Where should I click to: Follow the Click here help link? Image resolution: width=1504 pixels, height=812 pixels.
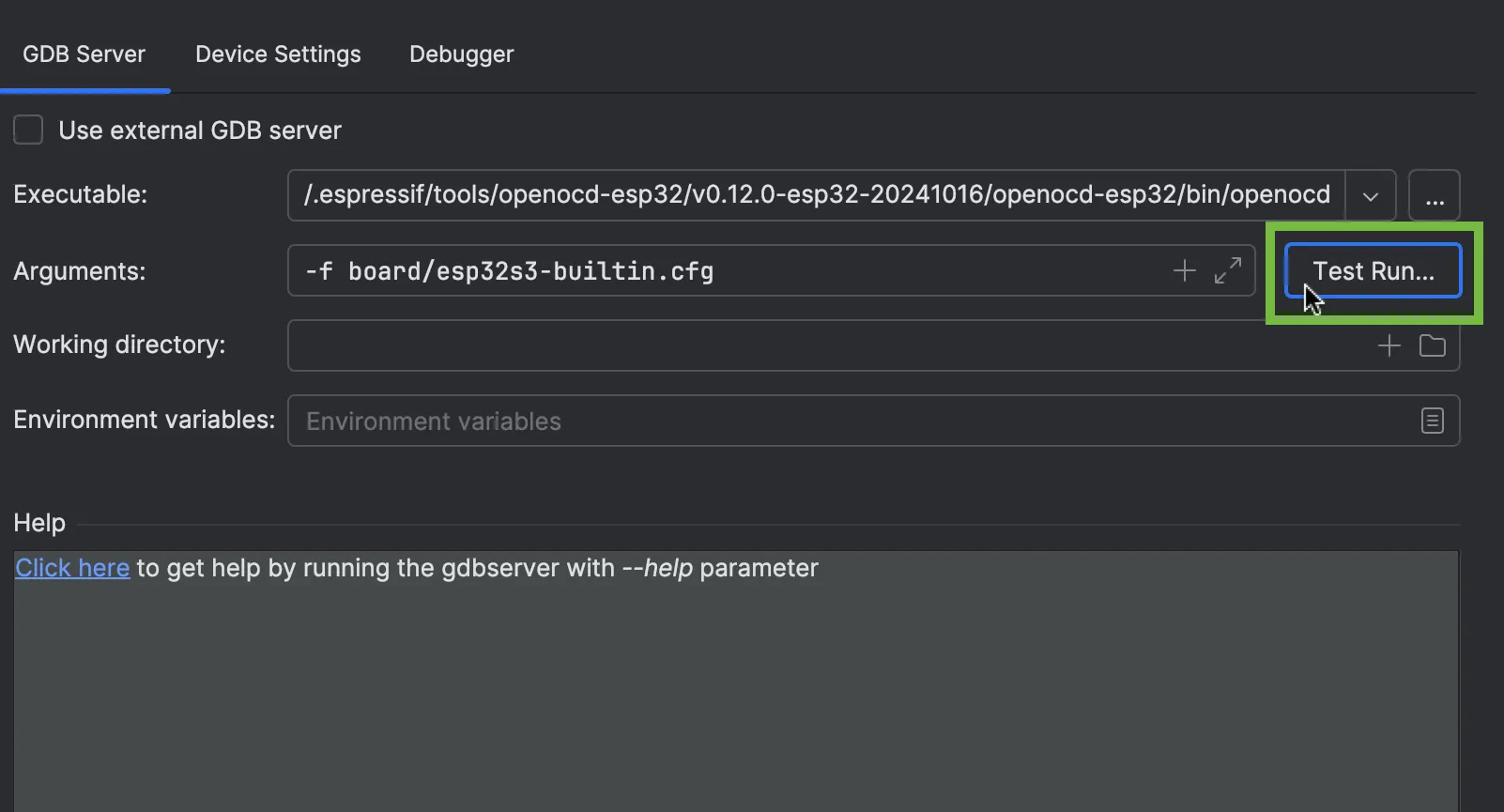72,568
